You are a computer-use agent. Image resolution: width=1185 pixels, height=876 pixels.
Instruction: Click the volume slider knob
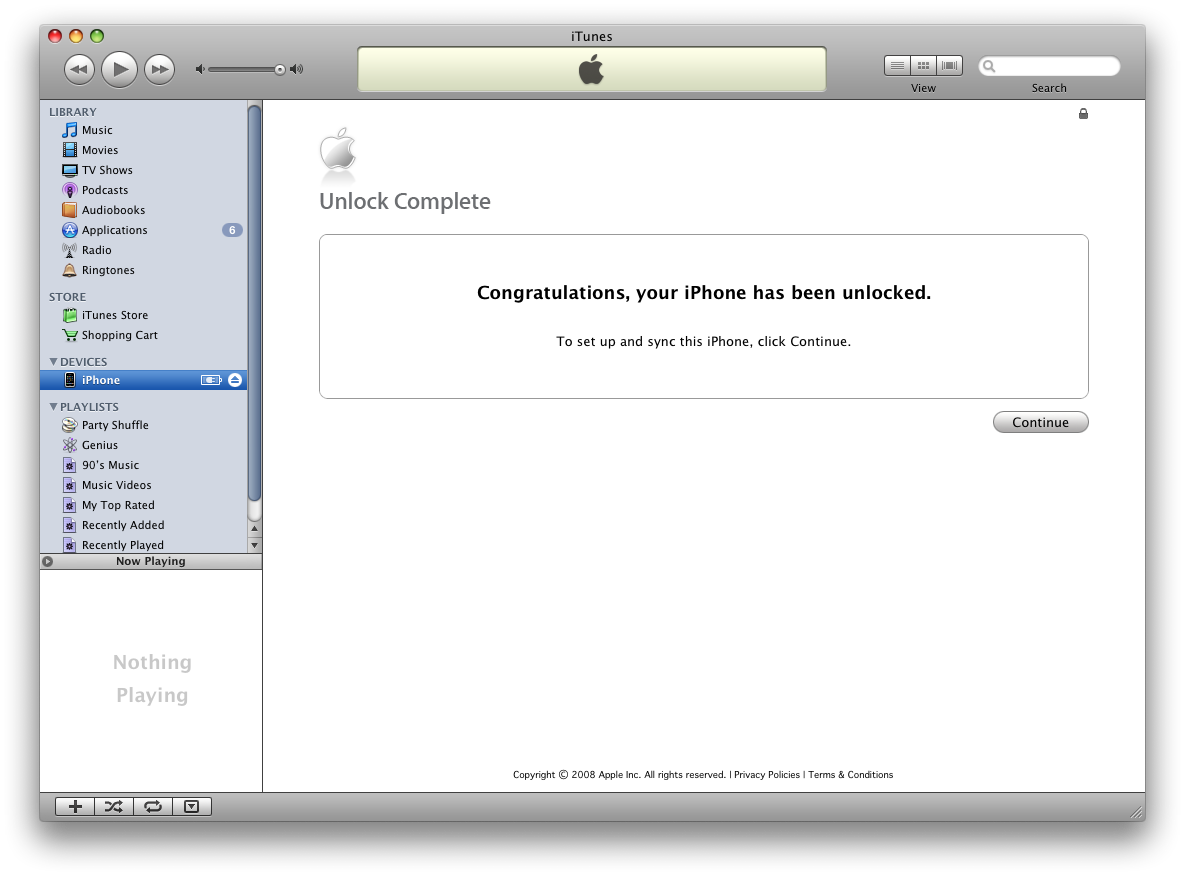click(280, 70)
